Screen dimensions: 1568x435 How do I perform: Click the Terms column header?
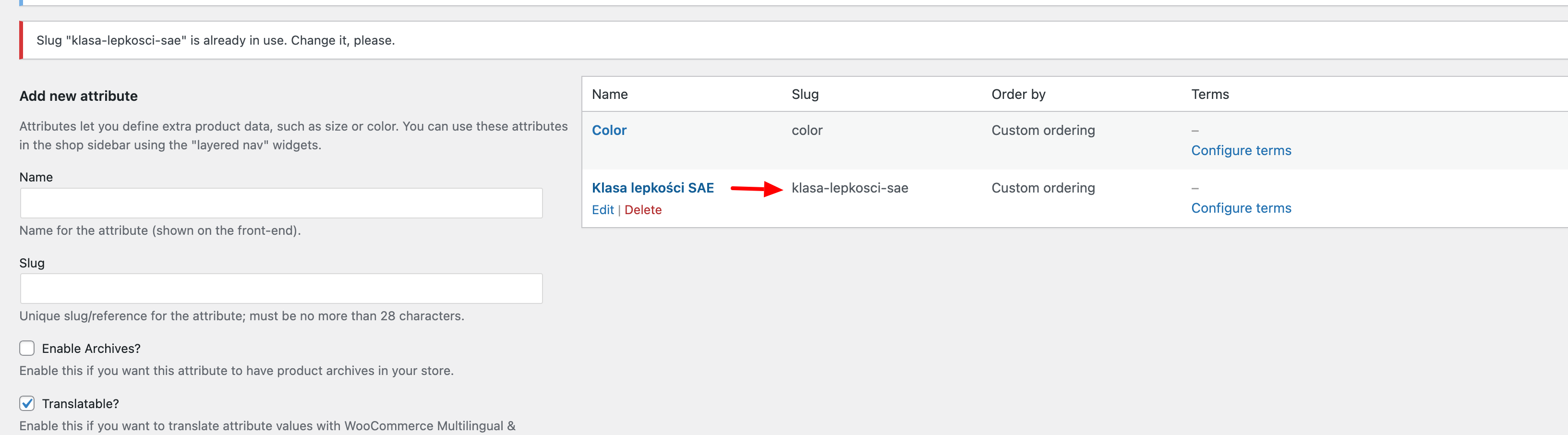pyautogui.click(x=1210, y=94)
